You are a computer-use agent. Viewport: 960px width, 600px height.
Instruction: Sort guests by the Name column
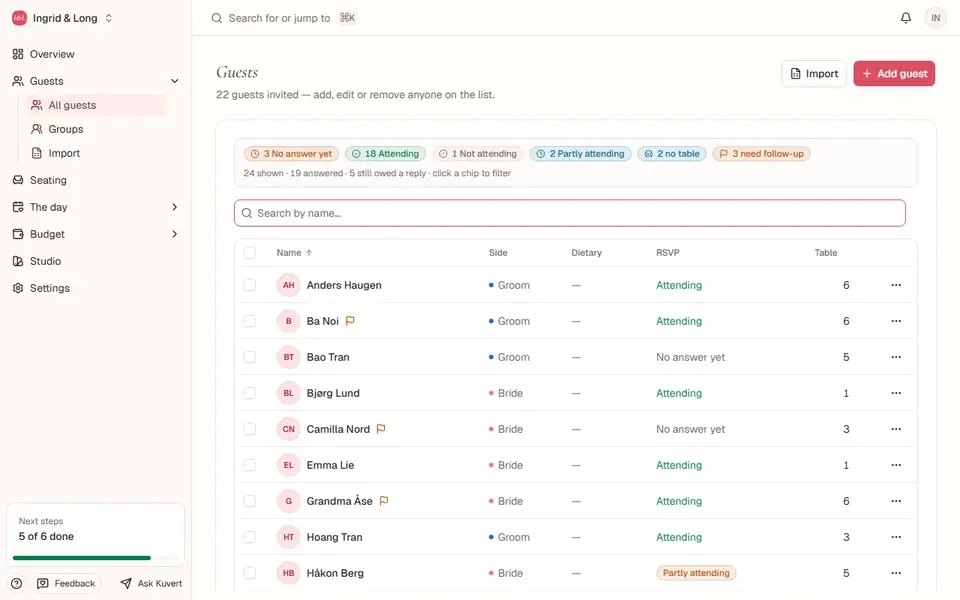click(294, 253)
